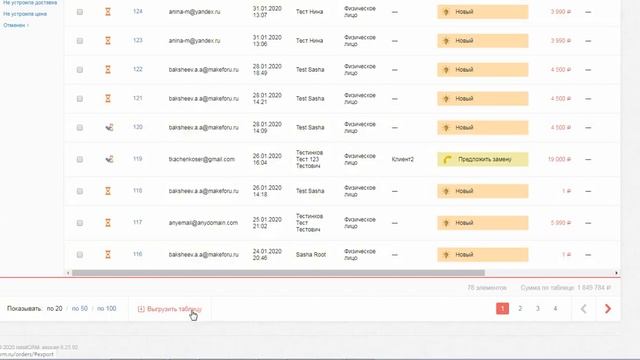This screenshot has height=360, width=640.
Task: Open the 'Не устроила цена' filter link
Action: (25, 14)
